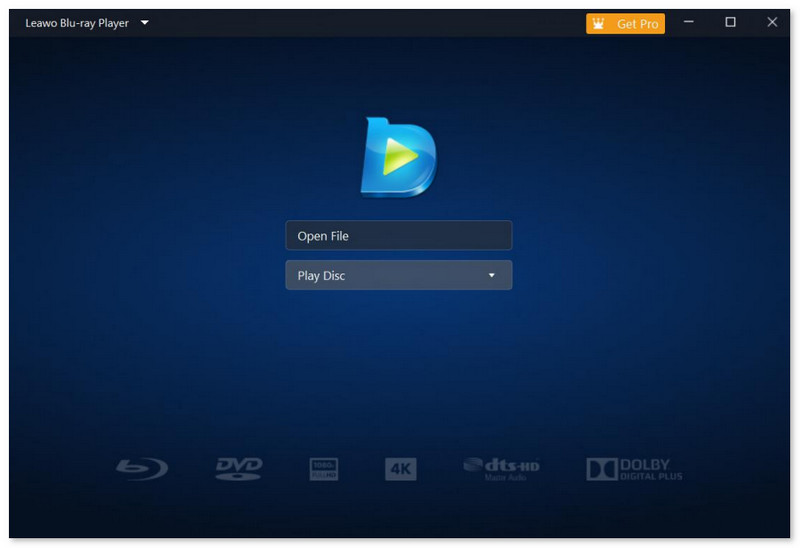Screen dimensions: 800x548
Task: Click the 1080p Full HD badge
Action: 324,469
